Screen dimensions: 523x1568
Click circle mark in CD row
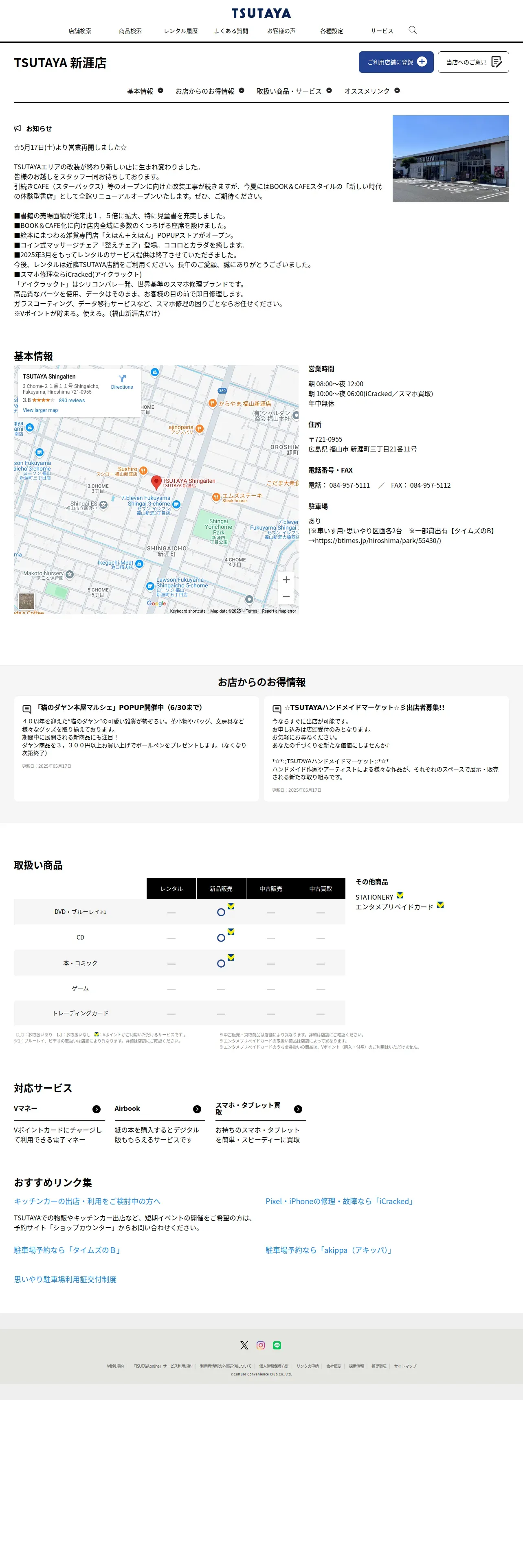(x=221, y=937)
